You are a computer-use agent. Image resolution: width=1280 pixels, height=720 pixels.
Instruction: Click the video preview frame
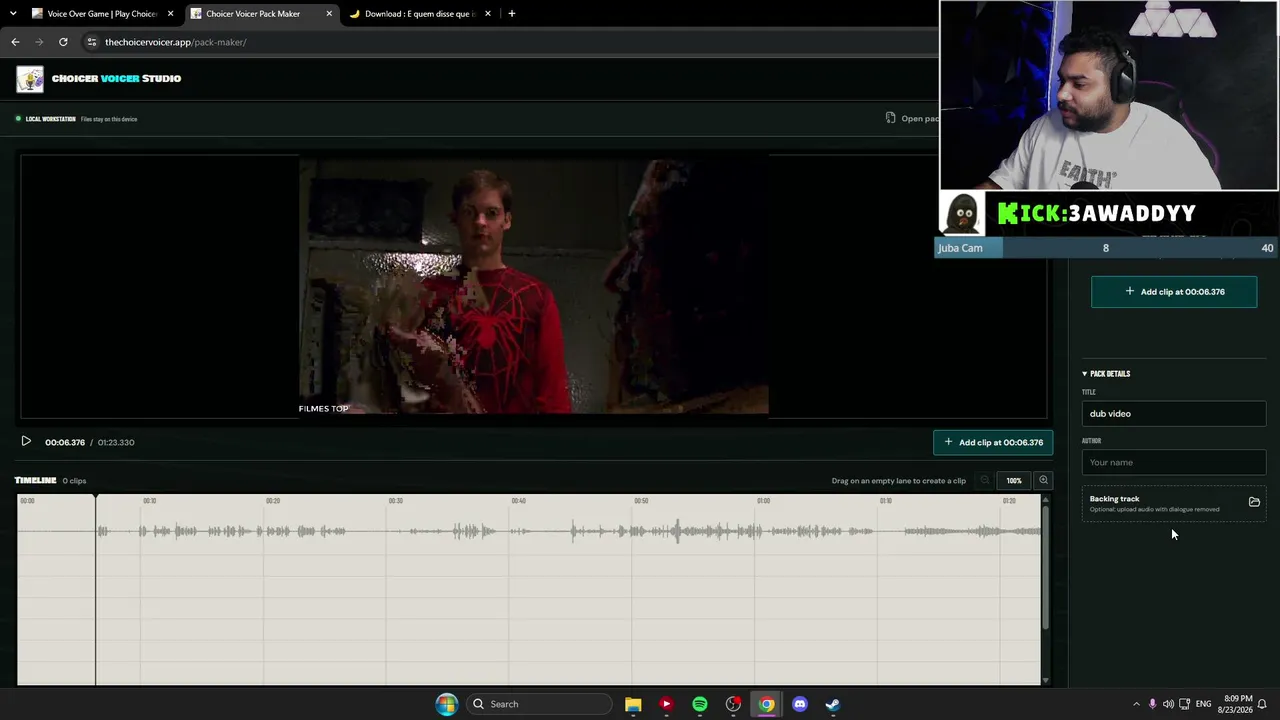click(533, 286)
